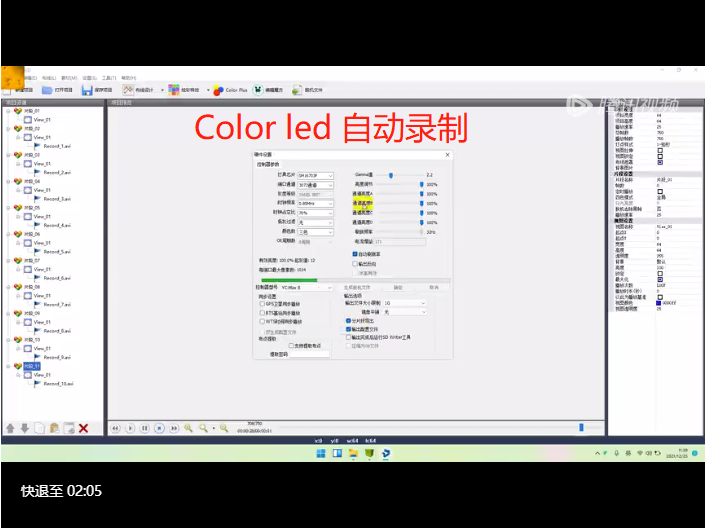Image resolution: width=706 pixels, height=528 pixels.
Task: Open the 素材(M) menu
Action: coord(69,78)
